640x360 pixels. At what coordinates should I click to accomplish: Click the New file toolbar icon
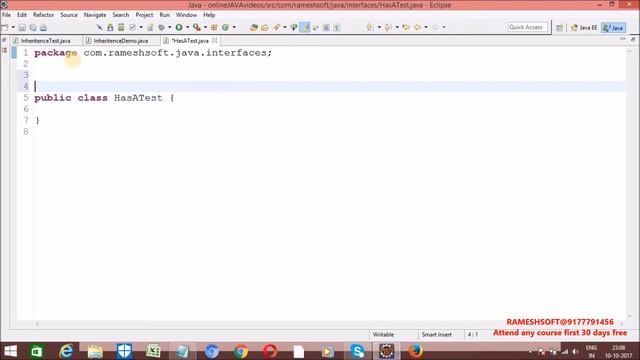click(5, 27)
